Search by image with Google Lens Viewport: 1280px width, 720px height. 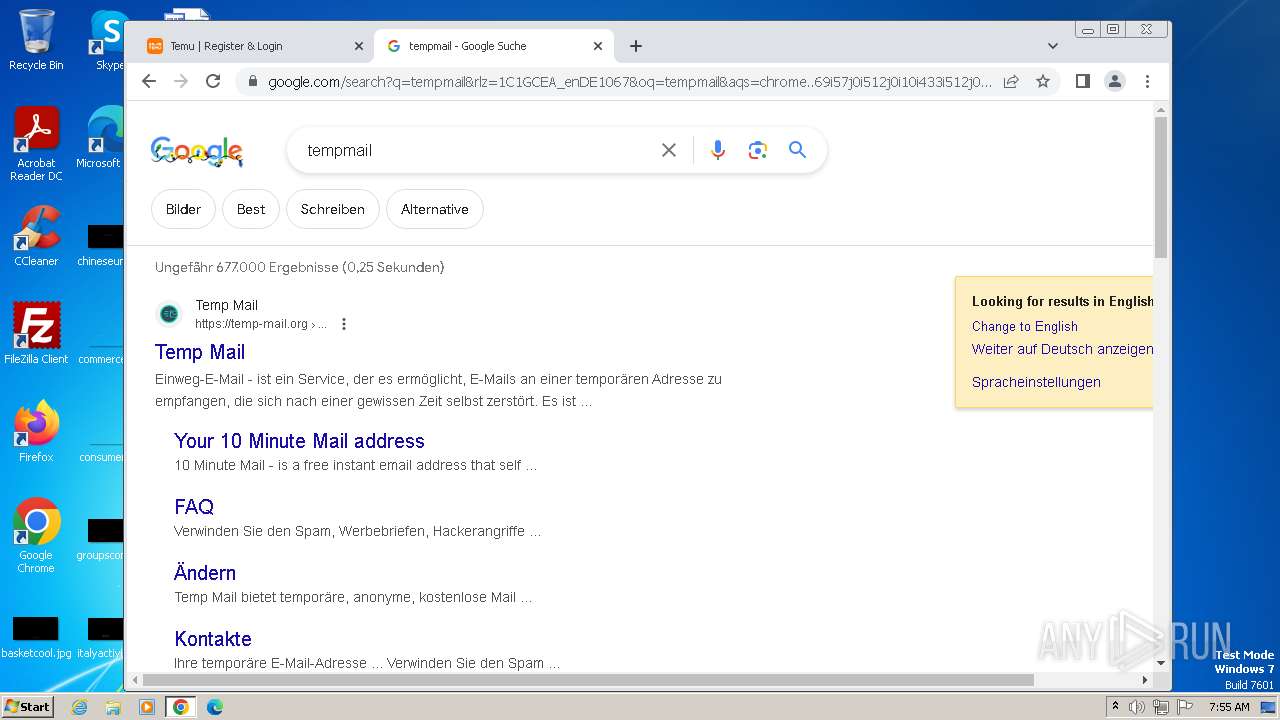(757, 150)
